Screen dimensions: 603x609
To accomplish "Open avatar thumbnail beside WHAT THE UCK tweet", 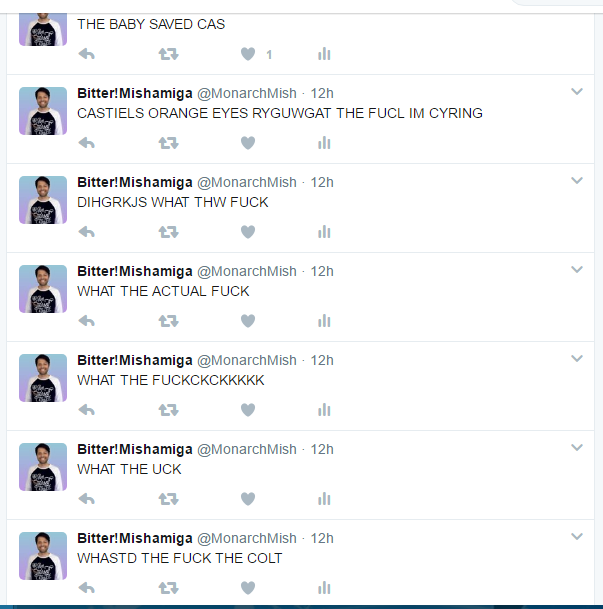I will [43, 467].
